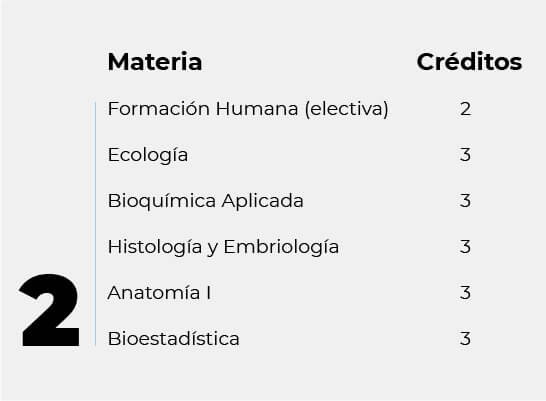Click the credits value for Bioestadística
The height and width of the screenshot is (401, 546).
coord(466,339)
